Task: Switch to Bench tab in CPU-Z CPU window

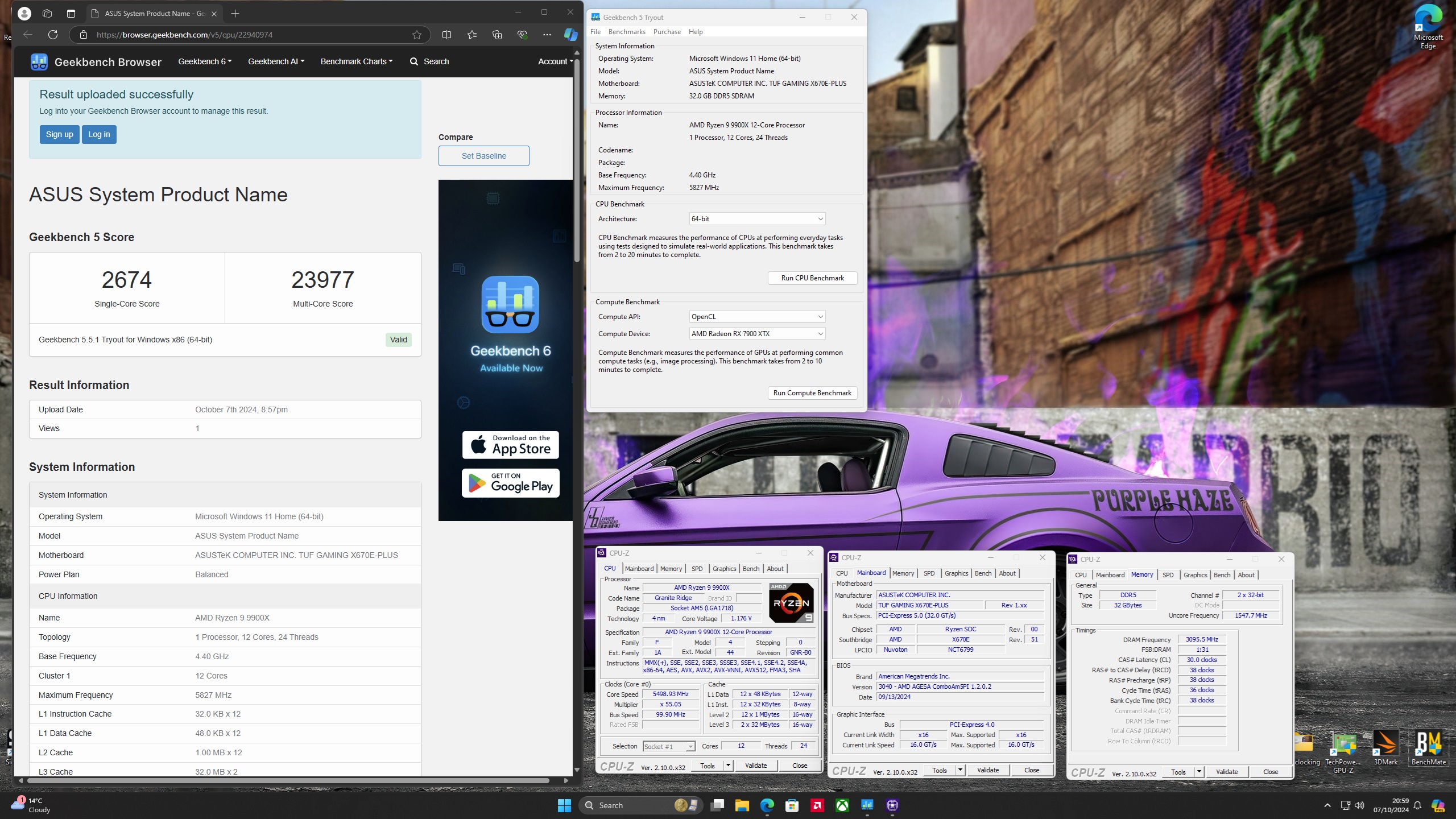Action: (x=751, y=569)
